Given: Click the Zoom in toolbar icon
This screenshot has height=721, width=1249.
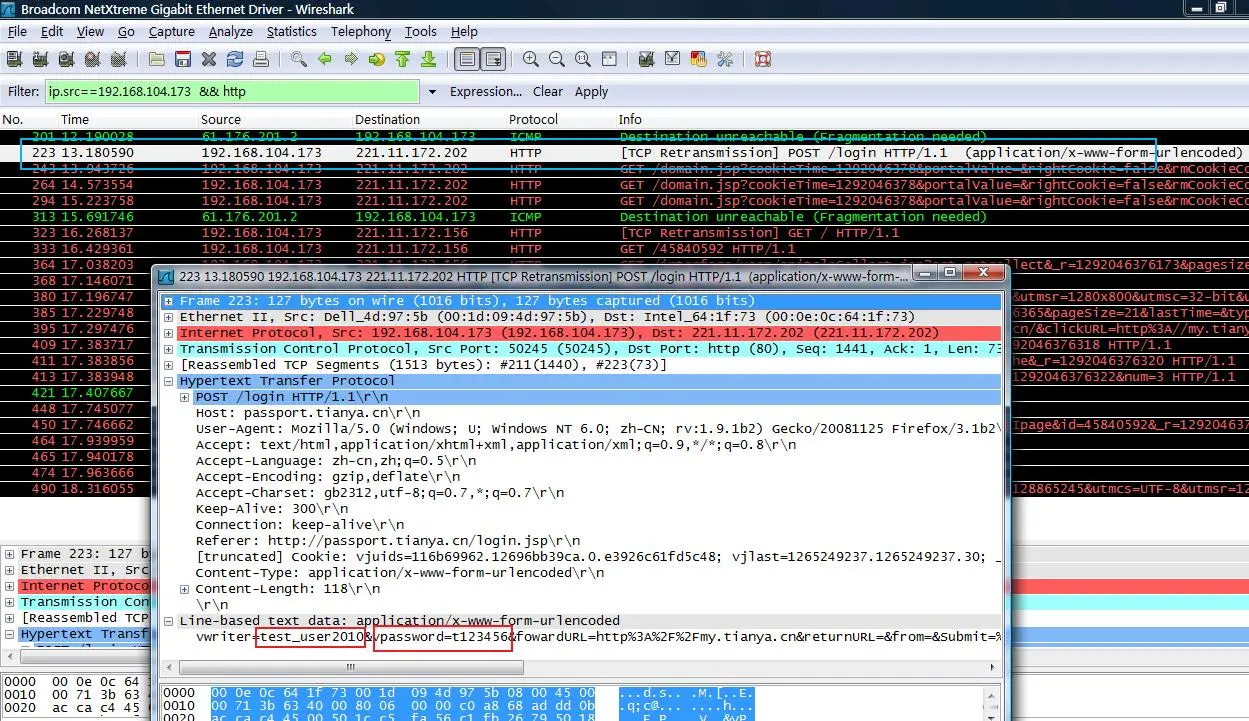Looking at the screenshot, I should click(531, 60).
